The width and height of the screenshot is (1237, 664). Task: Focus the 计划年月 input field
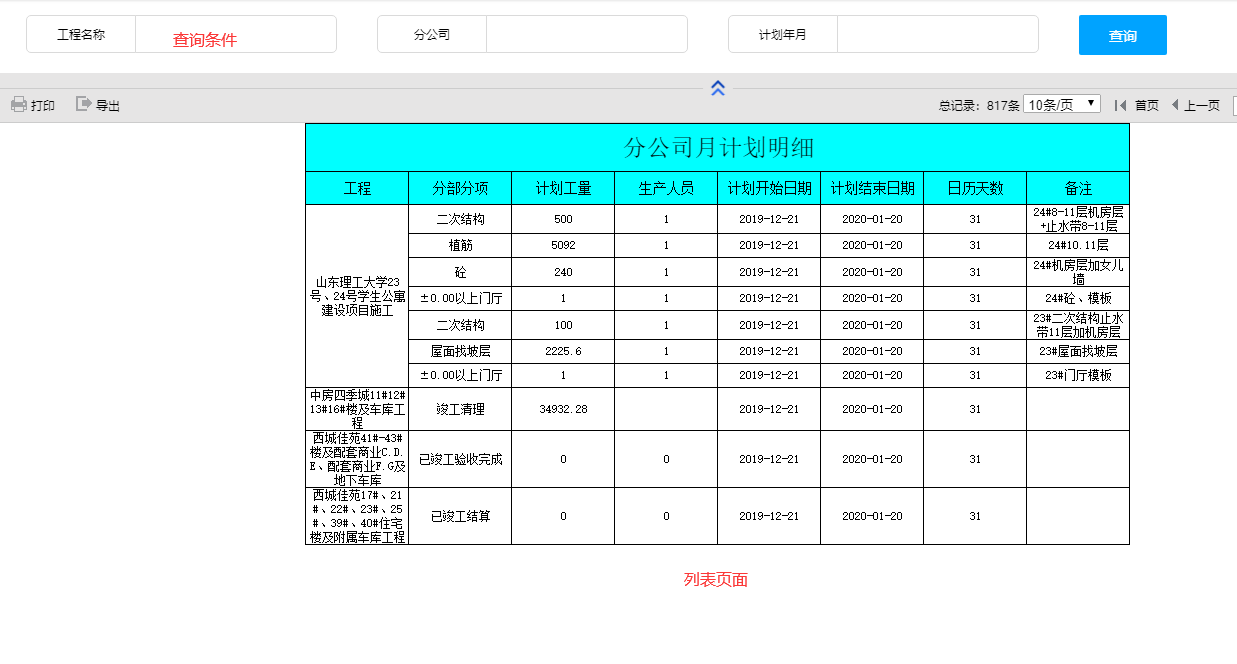coord(938,34)
